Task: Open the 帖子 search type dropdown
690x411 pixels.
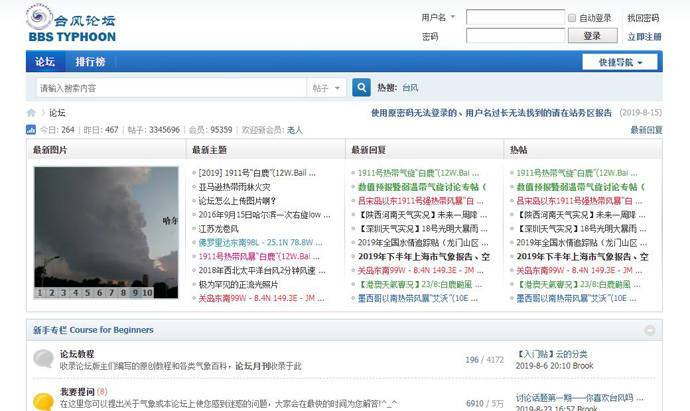Action: (326, 88)
